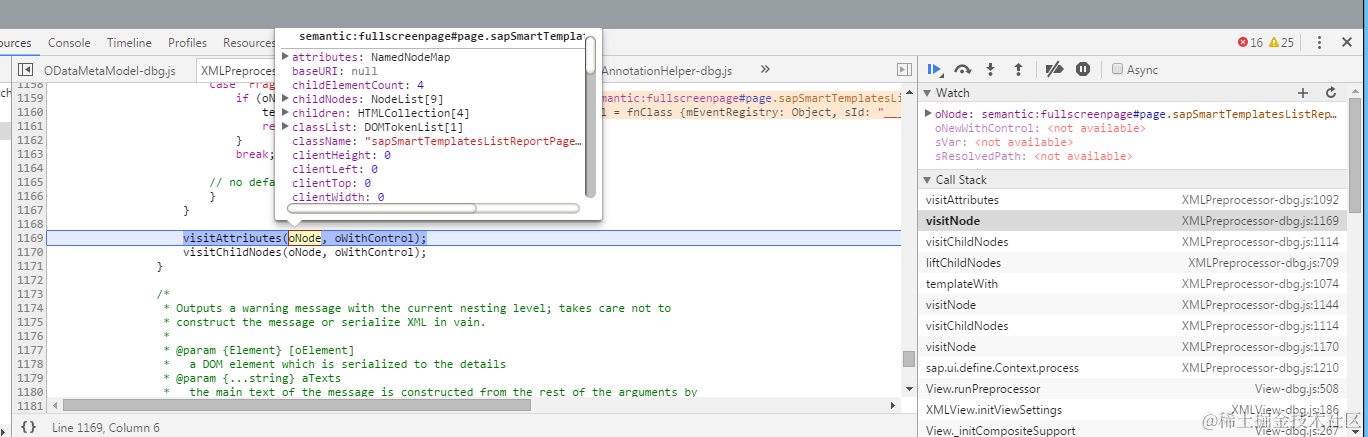The image size is (1368, 437).
Task: Deactivate all breakpoints
Action: coord(1054,69)
